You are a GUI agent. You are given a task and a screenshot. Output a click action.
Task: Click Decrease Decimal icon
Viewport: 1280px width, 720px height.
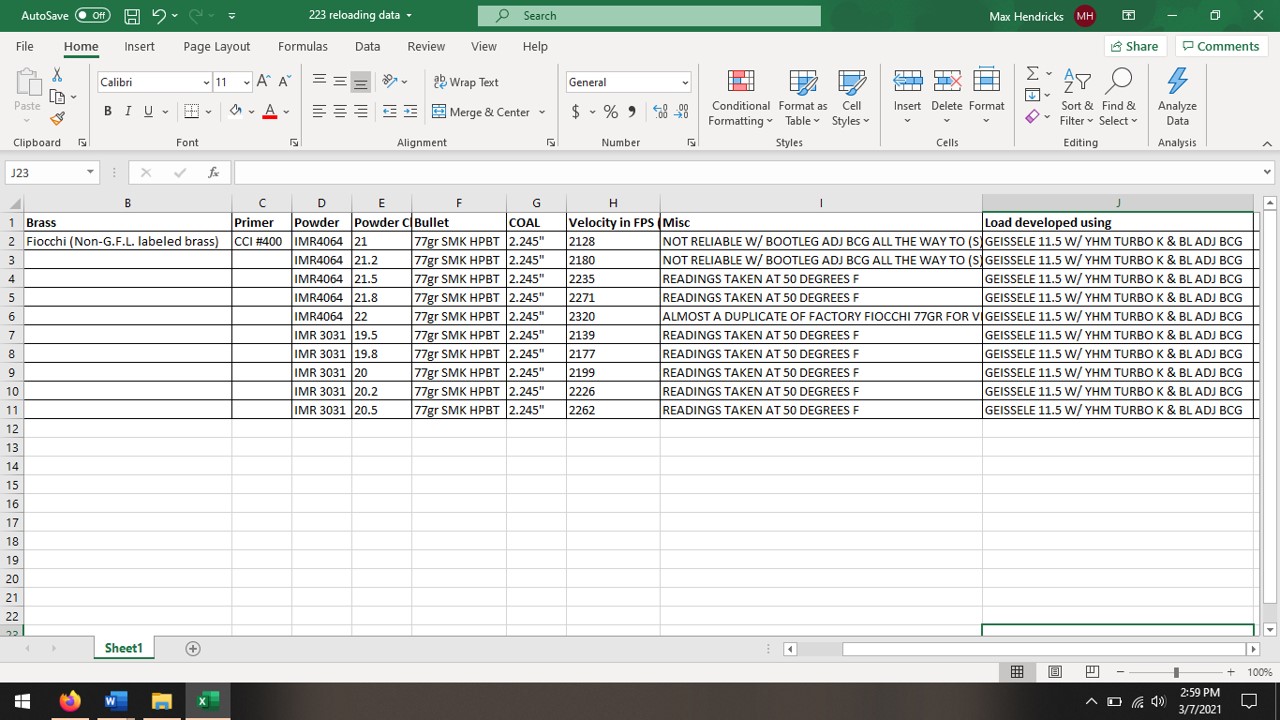[x=683, y=111]
